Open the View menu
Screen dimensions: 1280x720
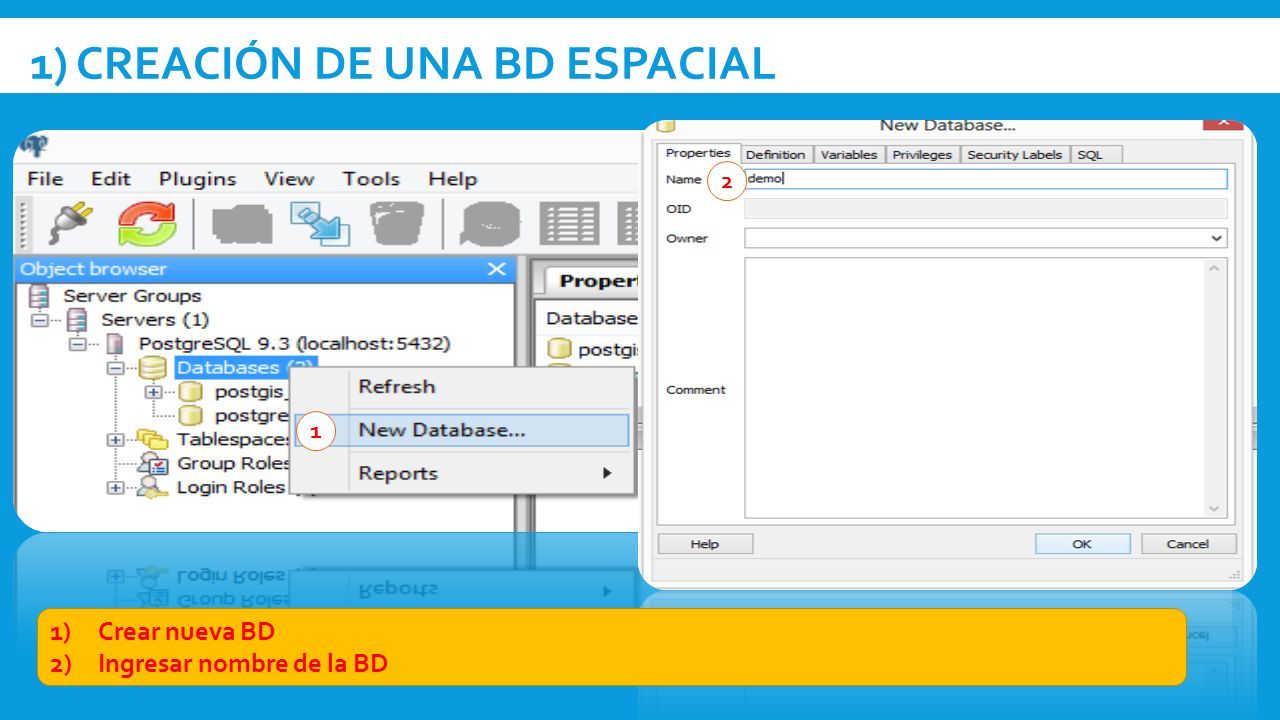tap(289, 179)
